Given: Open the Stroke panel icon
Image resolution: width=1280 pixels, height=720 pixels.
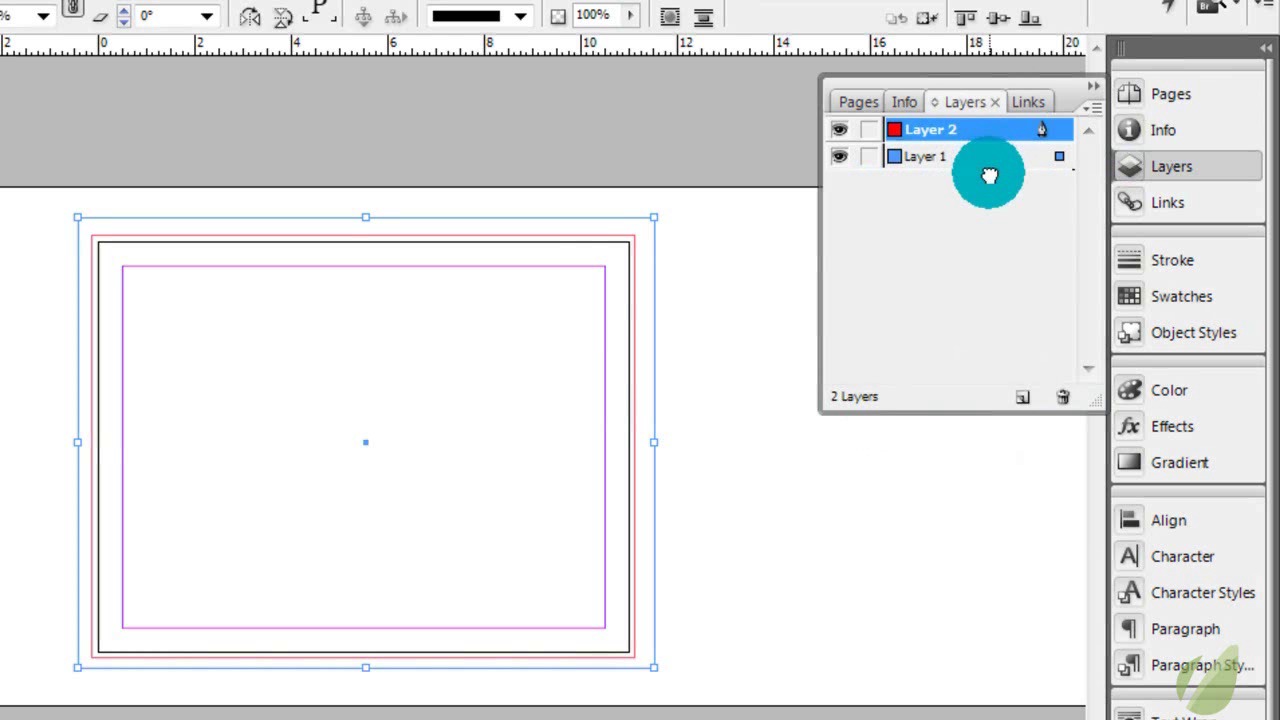Looking at the screenshot, I should click(1129, 260).
